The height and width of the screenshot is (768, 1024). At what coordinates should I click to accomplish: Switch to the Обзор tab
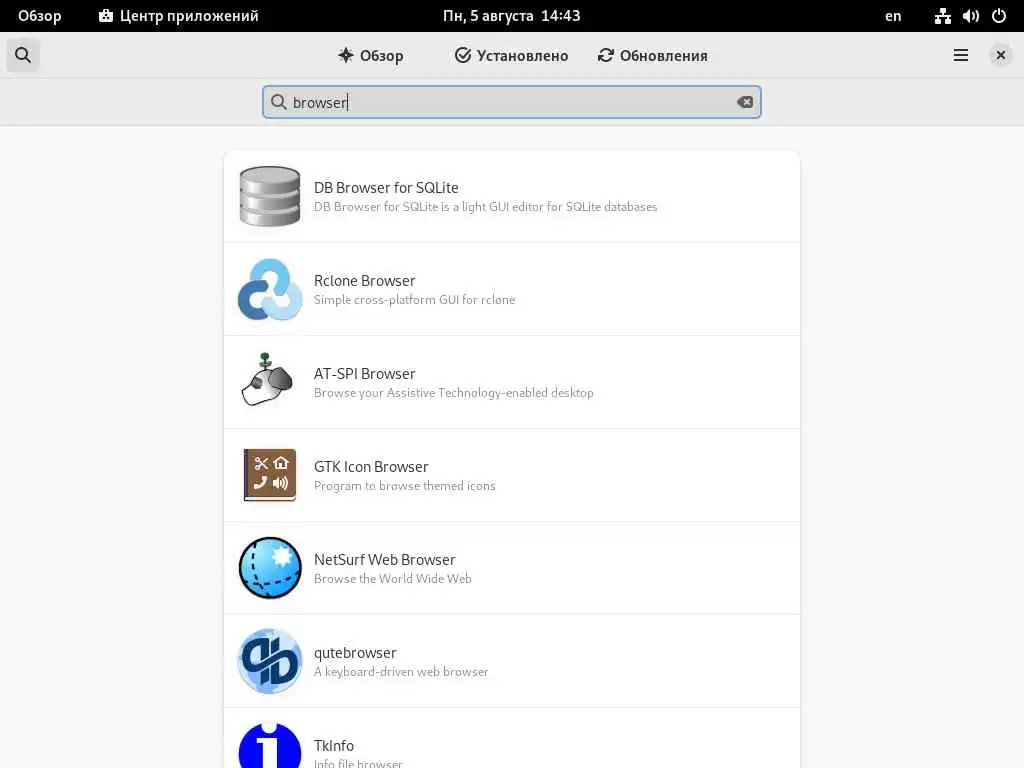tap(371, 56)
